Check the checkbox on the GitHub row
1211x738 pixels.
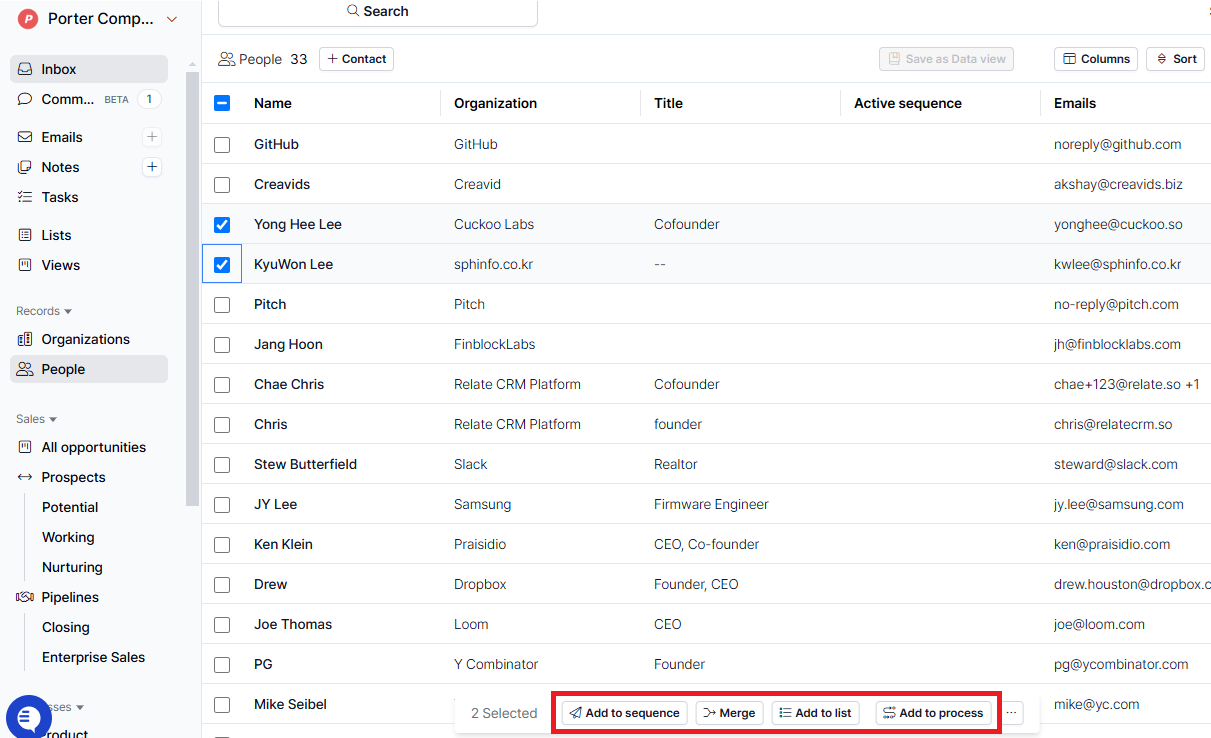(221, 144)
